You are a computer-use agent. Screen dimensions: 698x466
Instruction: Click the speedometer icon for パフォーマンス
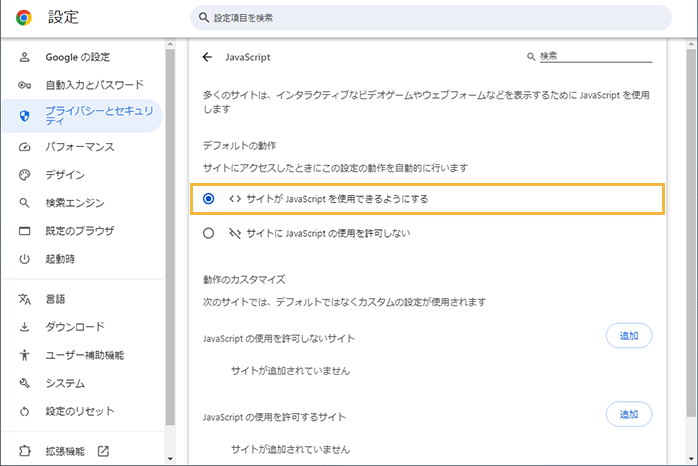[24, 147]
